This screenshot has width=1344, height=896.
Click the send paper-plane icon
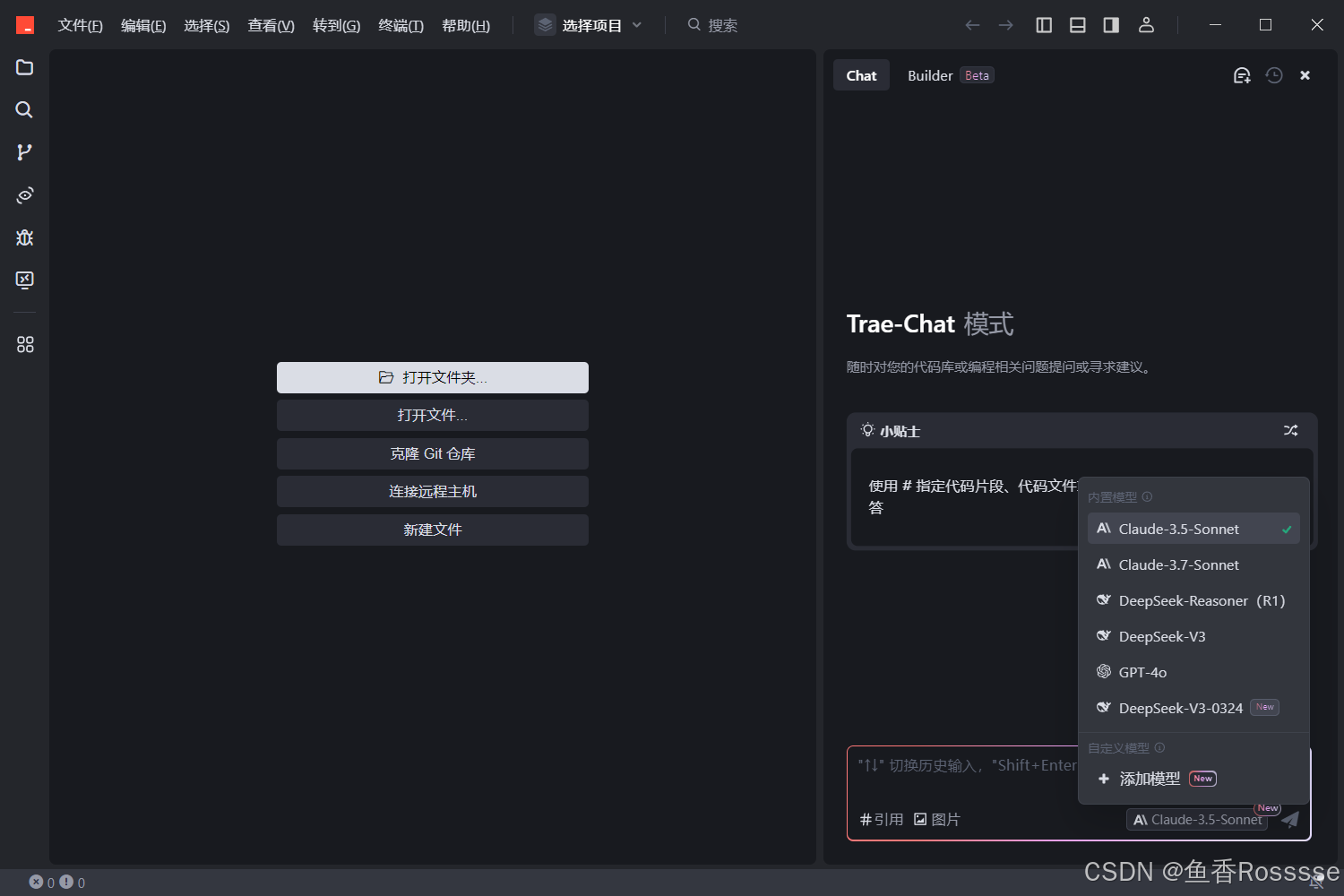pos(1290,819)
